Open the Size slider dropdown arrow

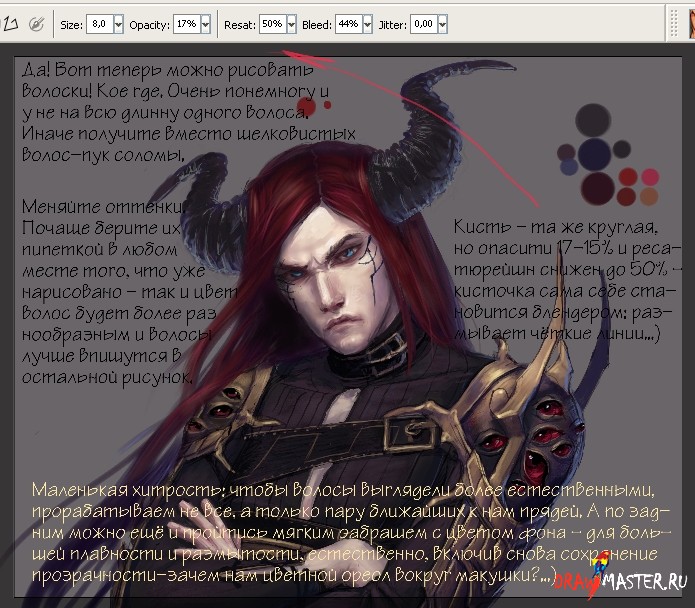click(x=118, y=24)
